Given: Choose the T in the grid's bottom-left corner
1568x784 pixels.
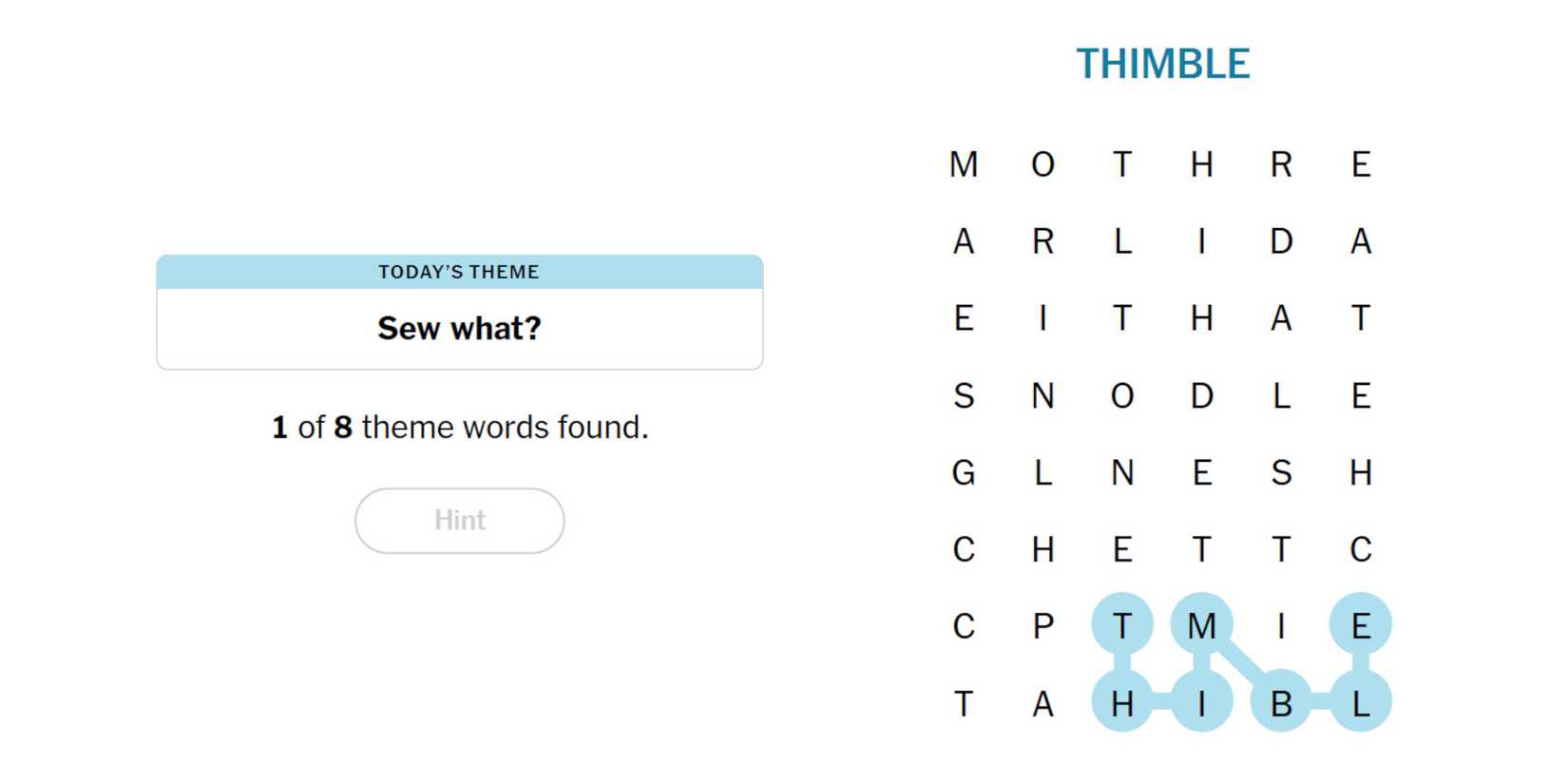Looking at the screenshot, I should [x=964, y=703].
